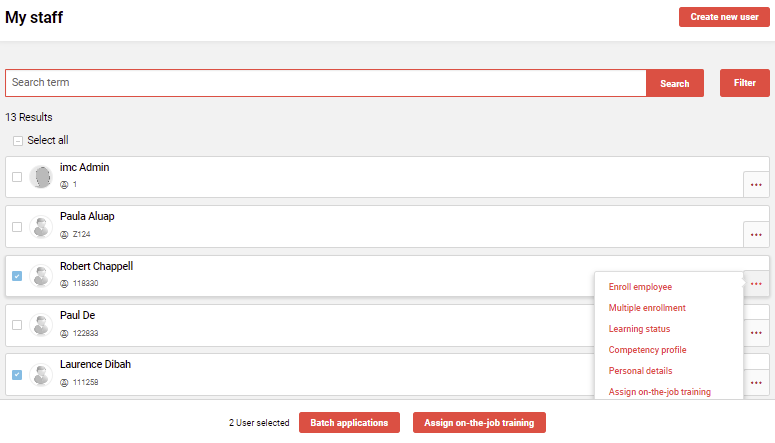Click Paula Aluap's avatar icon

(40, 227)
